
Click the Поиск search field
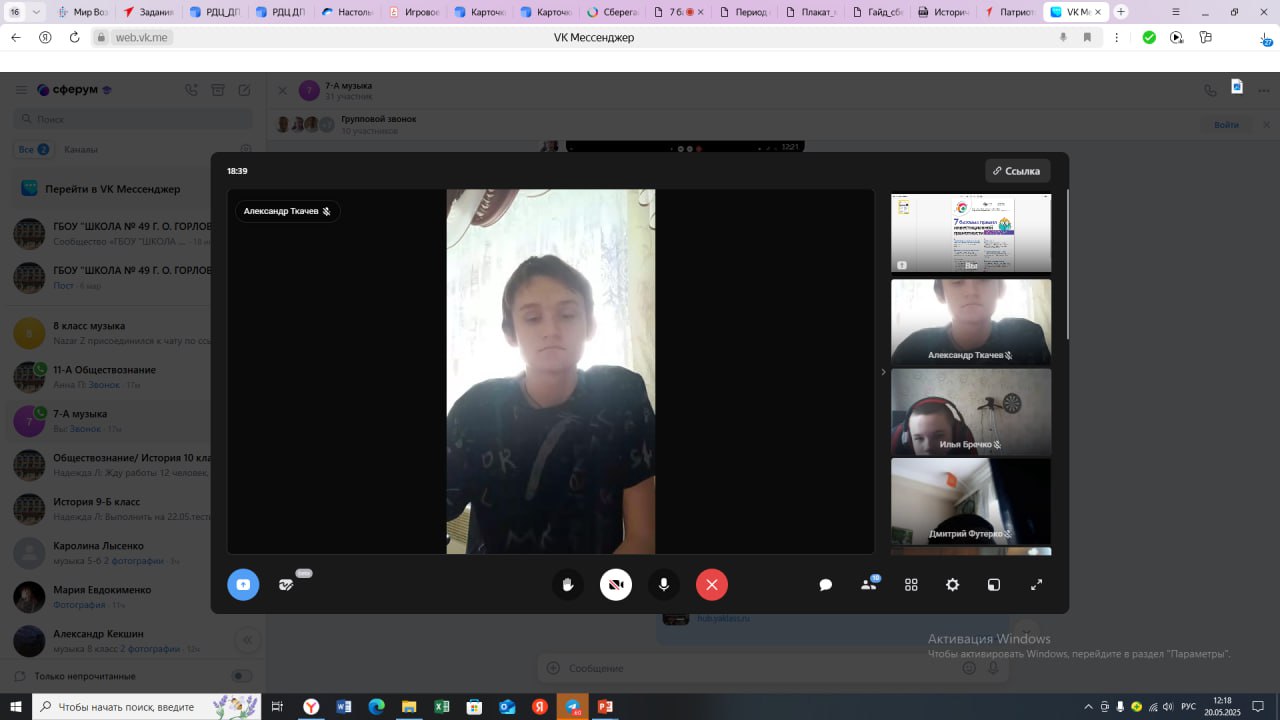(x=133, y=119)
